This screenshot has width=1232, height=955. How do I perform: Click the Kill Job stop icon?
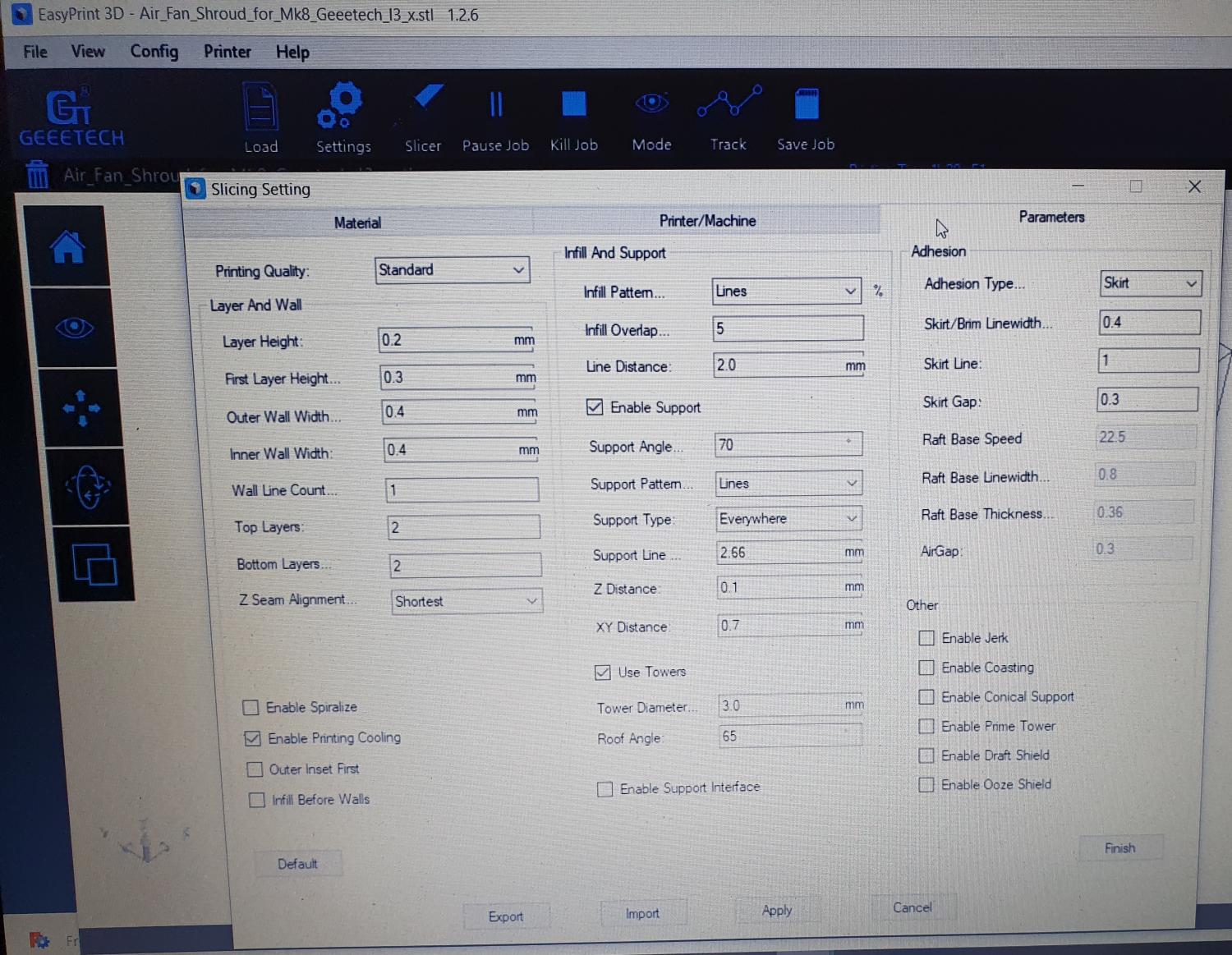(x=573, y=104)
